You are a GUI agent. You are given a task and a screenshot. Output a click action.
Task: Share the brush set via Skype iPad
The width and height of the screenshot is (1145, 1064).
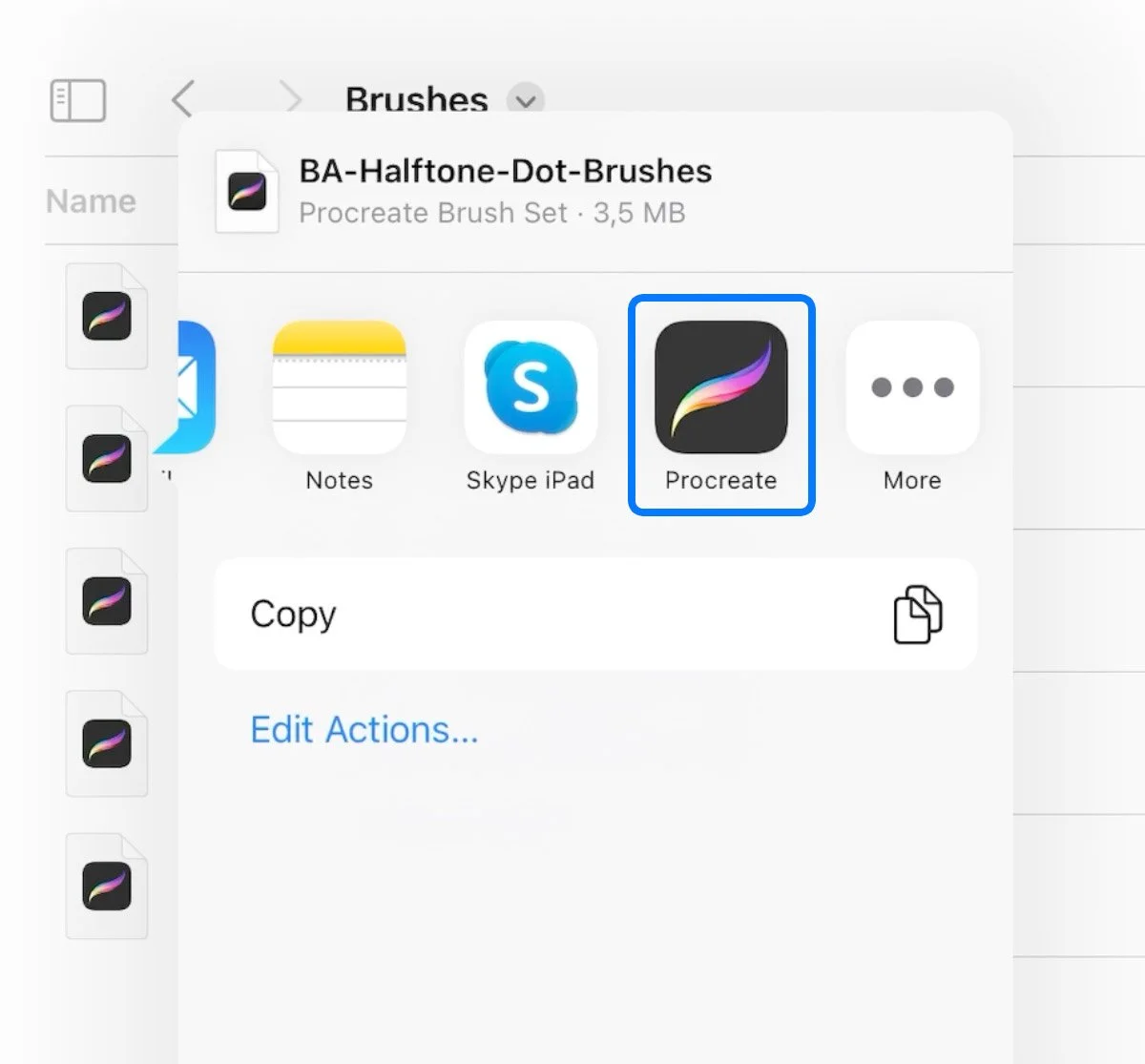pyautogui.click(x=531, y=388)
